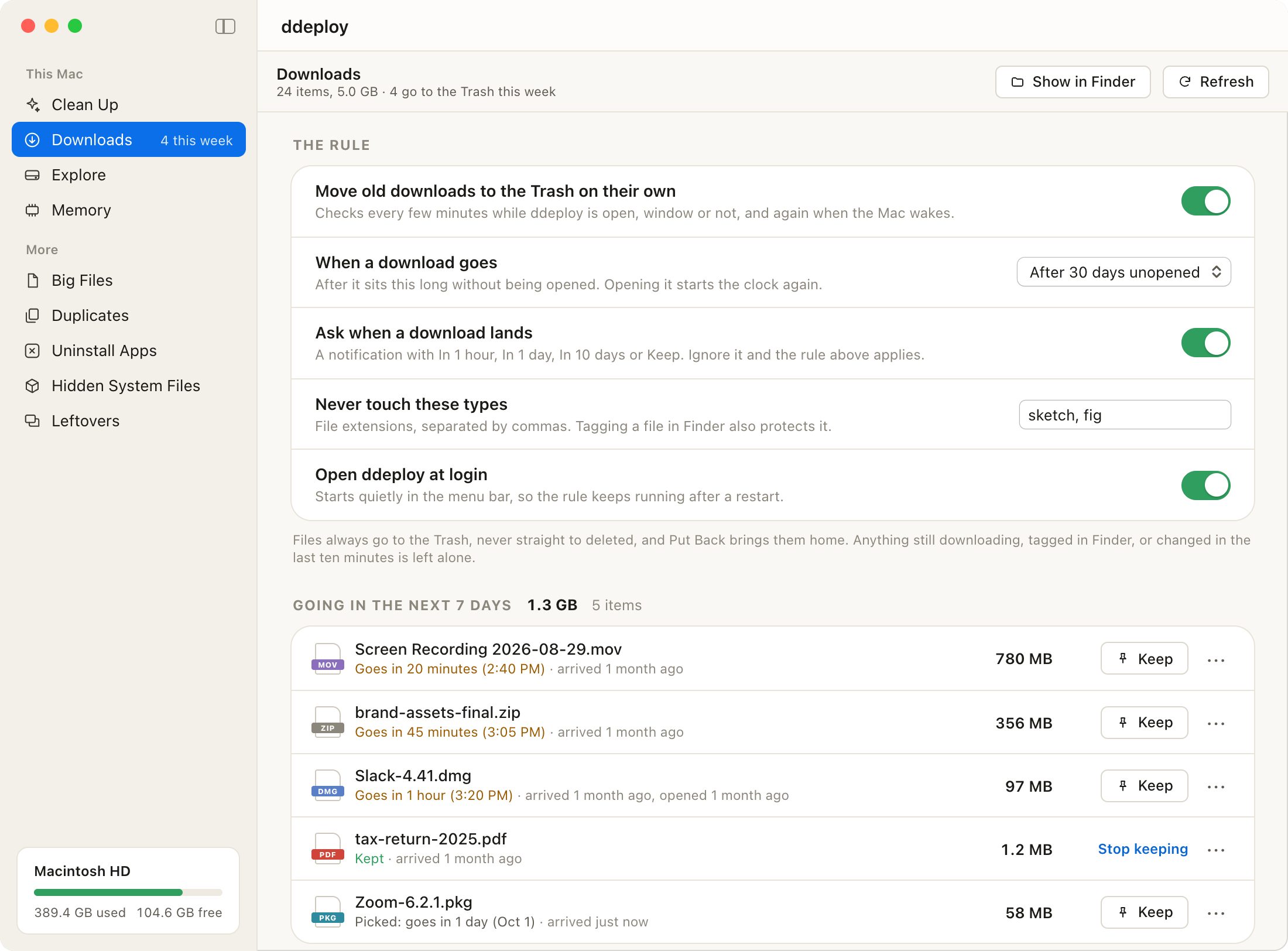Keep the Slack-4.41.dmg file
1288x951 pixels.
(1144, 785)
